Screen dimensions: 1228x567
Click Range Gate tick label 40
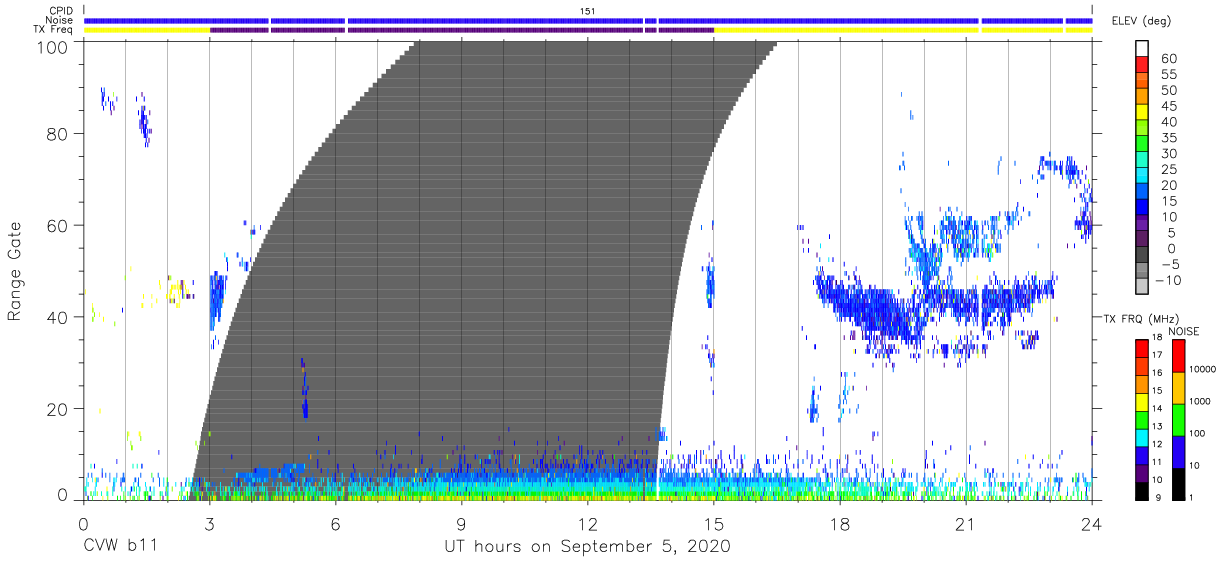pyautogui.click(x=56, y=317)
